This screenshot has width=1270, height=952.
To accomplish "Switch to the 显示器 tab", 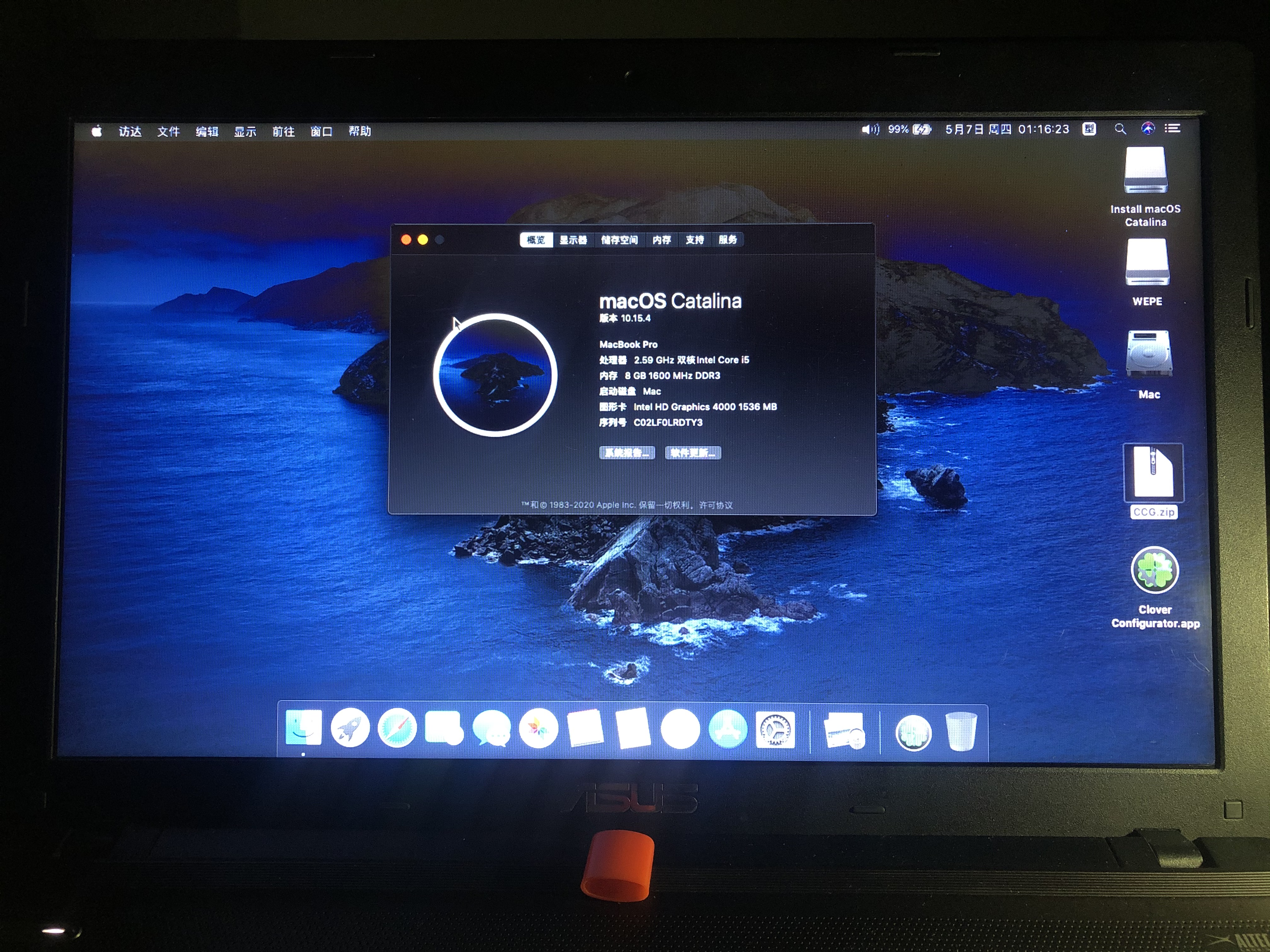I will [x=573, y=240].
